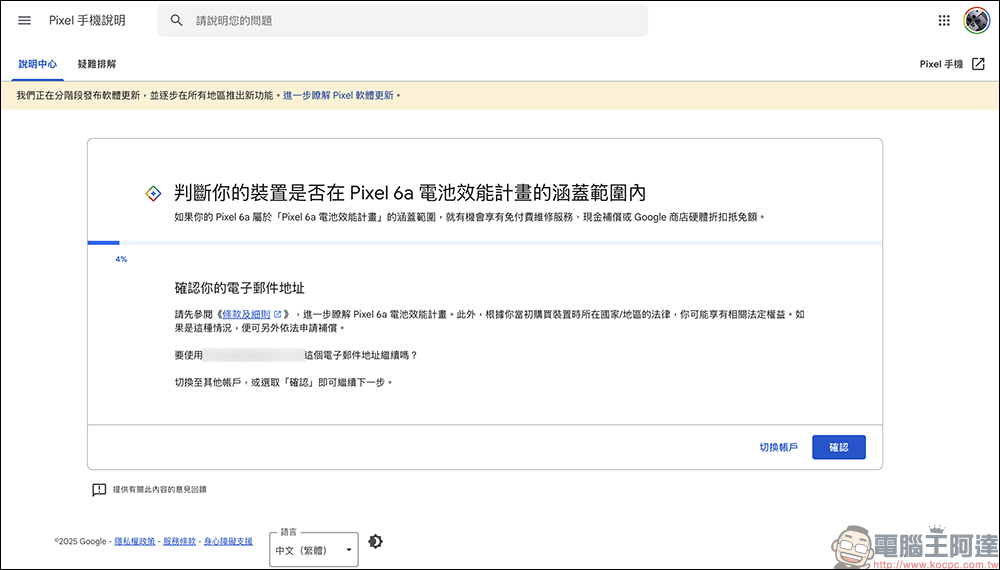This screenshot has height=570, width=1000.
Task: Open the 條款及細則 link
Action: pyautogui.click(x=246, y=314)
